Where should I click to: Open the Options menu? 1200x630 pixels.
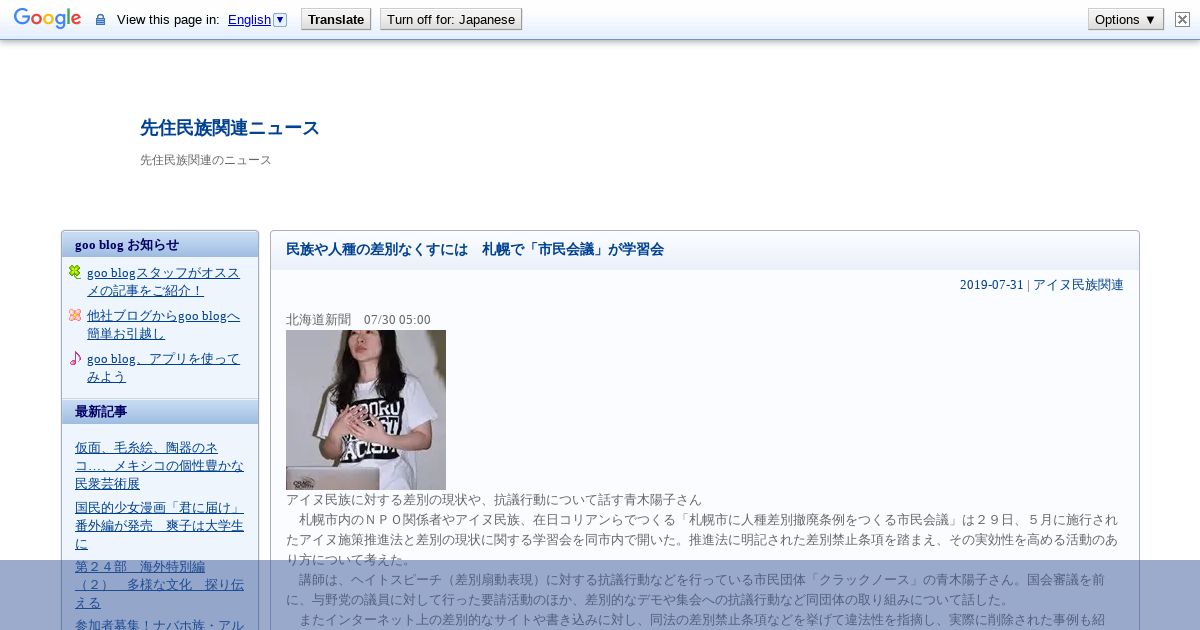click(x=1126, y=19)
